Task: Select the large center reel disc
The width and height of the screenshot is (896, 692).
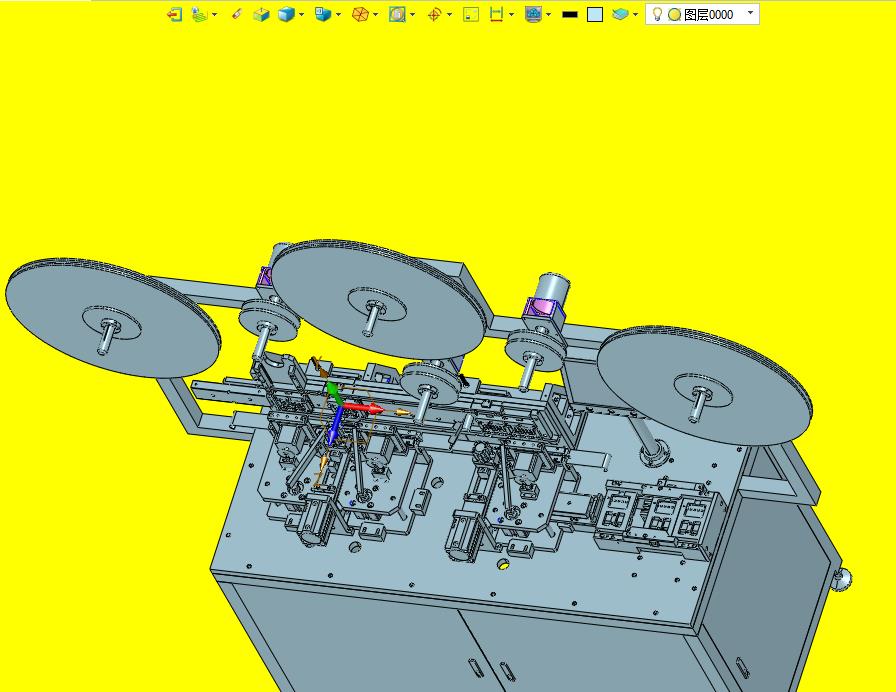Action: [380, 298]
